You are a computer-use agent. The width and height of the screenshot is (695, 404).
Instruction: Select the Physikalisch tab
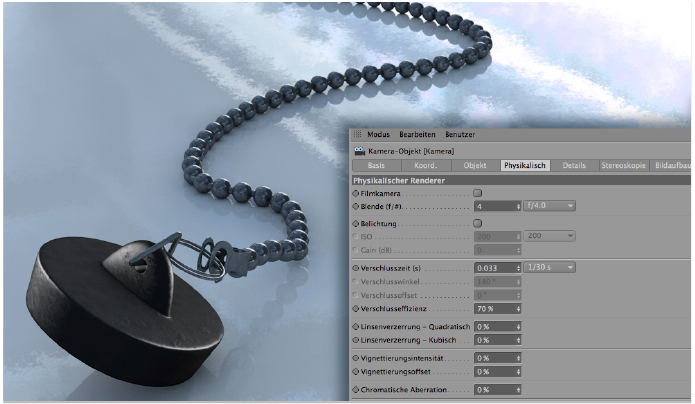525,165
